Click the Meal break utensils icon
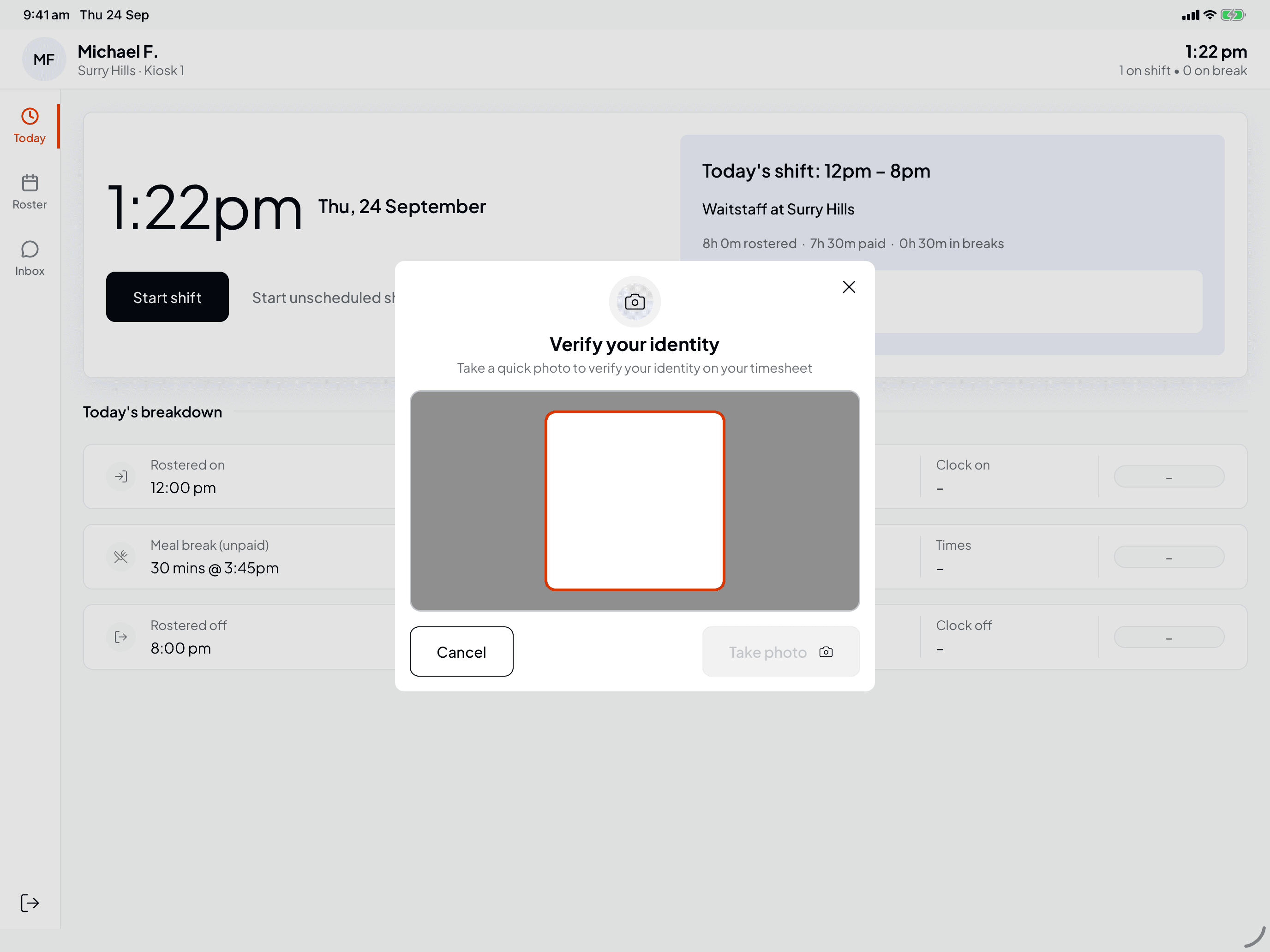Screen dimensions: 1270x952 coord(120,557)
